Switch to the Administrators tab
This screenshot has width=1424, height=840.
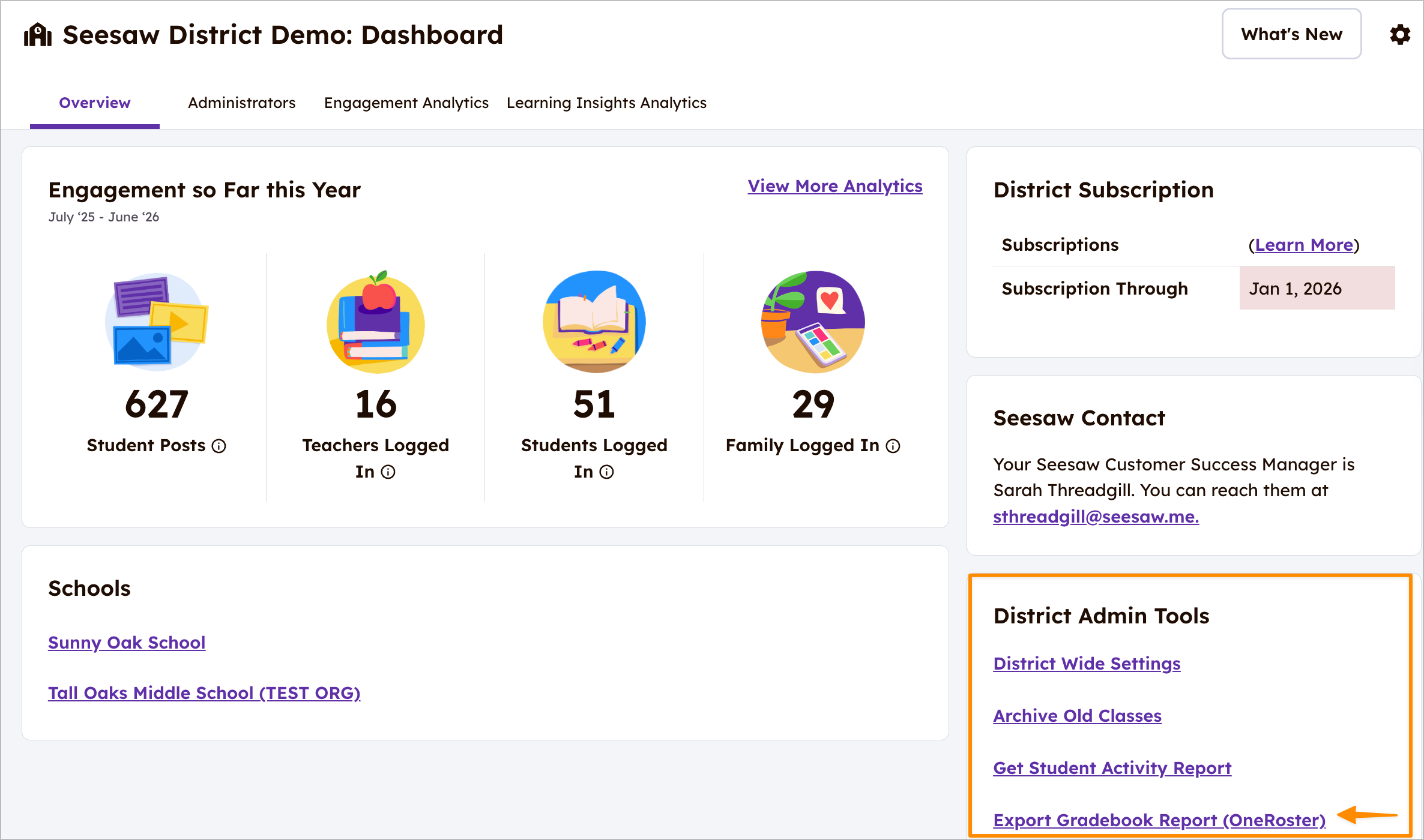[x=241, y=103]
